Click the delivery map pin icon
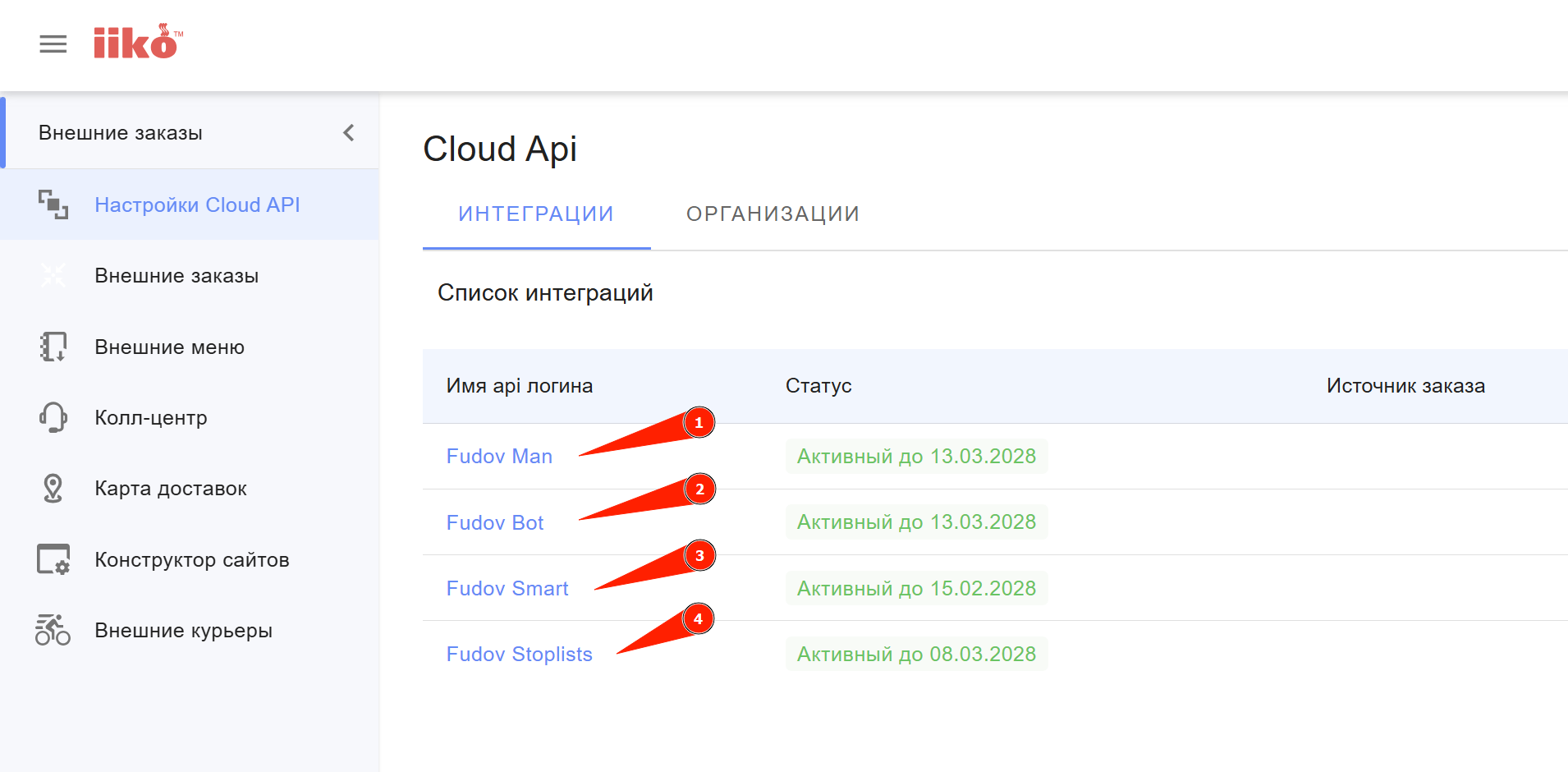The image size is (1568, 772). click(53, 489)
